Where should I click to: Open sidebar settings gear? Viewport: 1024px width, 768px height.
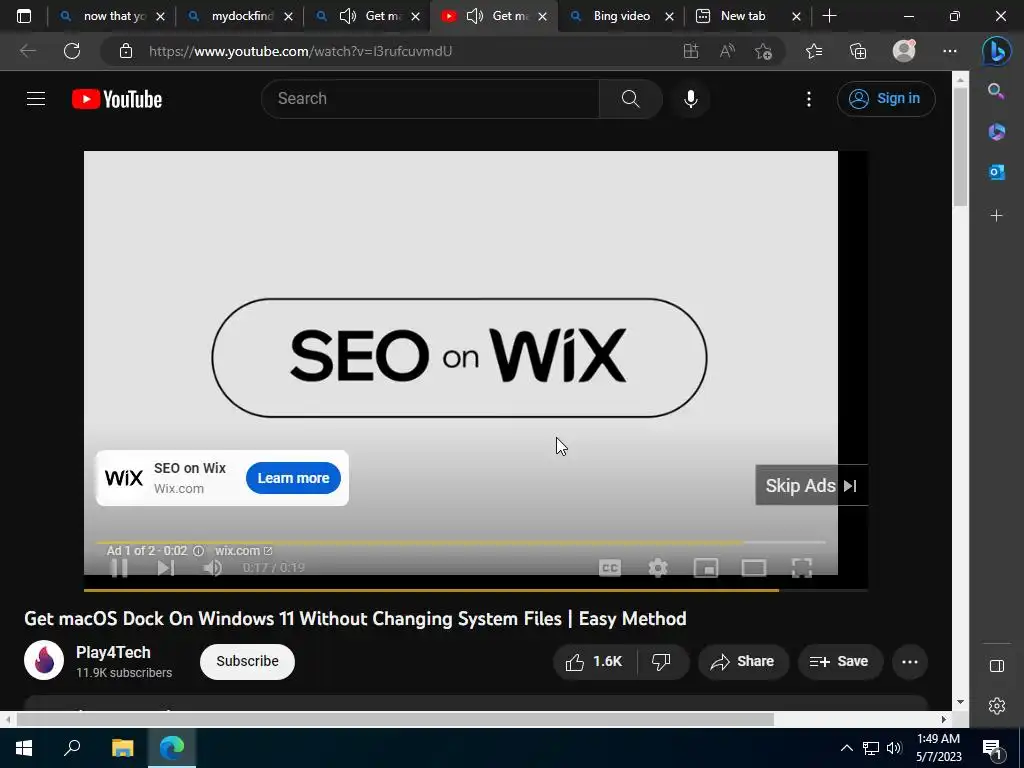point(997,705)
